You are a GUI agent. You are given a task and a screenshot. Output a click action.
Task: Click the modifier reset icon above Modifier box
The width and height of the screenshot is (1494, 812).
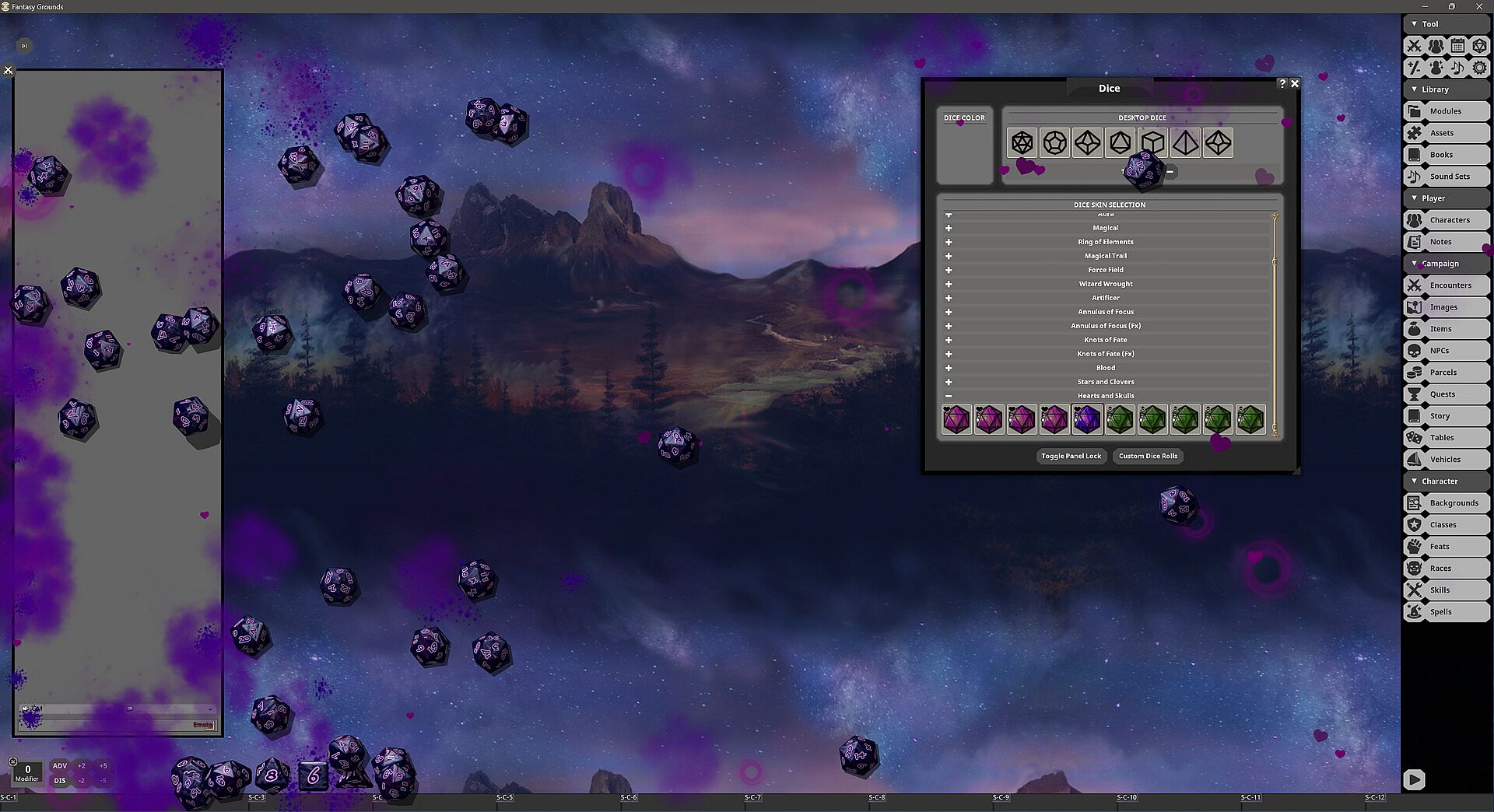pyautogui.click(x=12, y=761)
